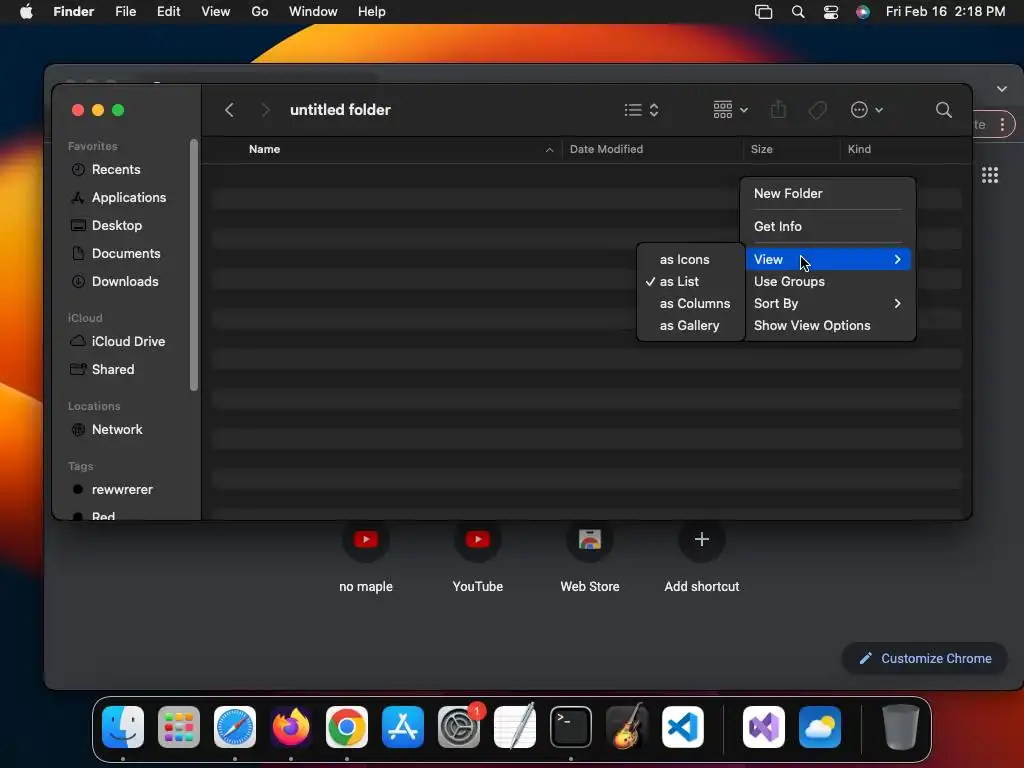The height and width of the screenshot is (768, 1024).
Task: Select the rewwrerer tag in sidebar
Action: [x=121, y=490]
